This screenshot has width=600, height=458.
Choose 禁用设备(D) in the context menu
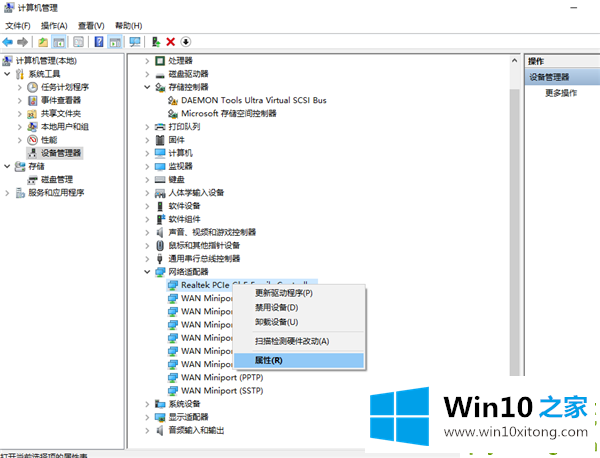tap(277, 307)
